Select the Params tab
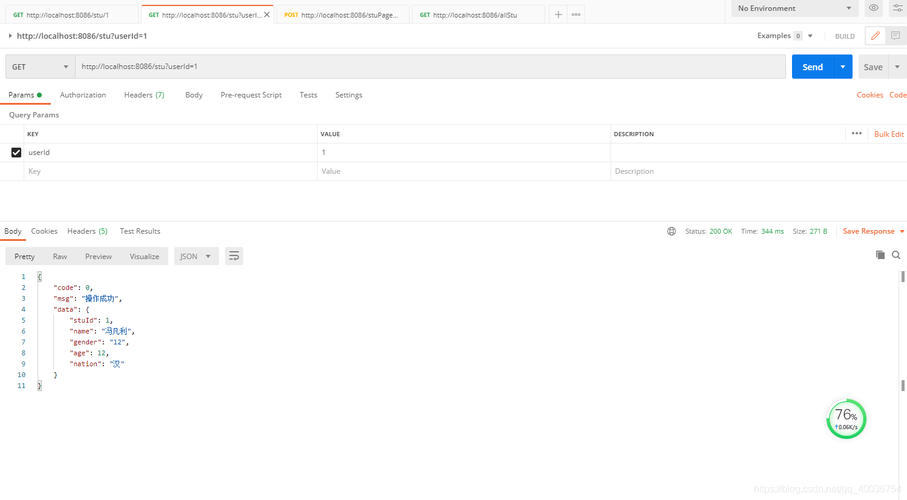907x500 pixels. click(x=25, y=95)
